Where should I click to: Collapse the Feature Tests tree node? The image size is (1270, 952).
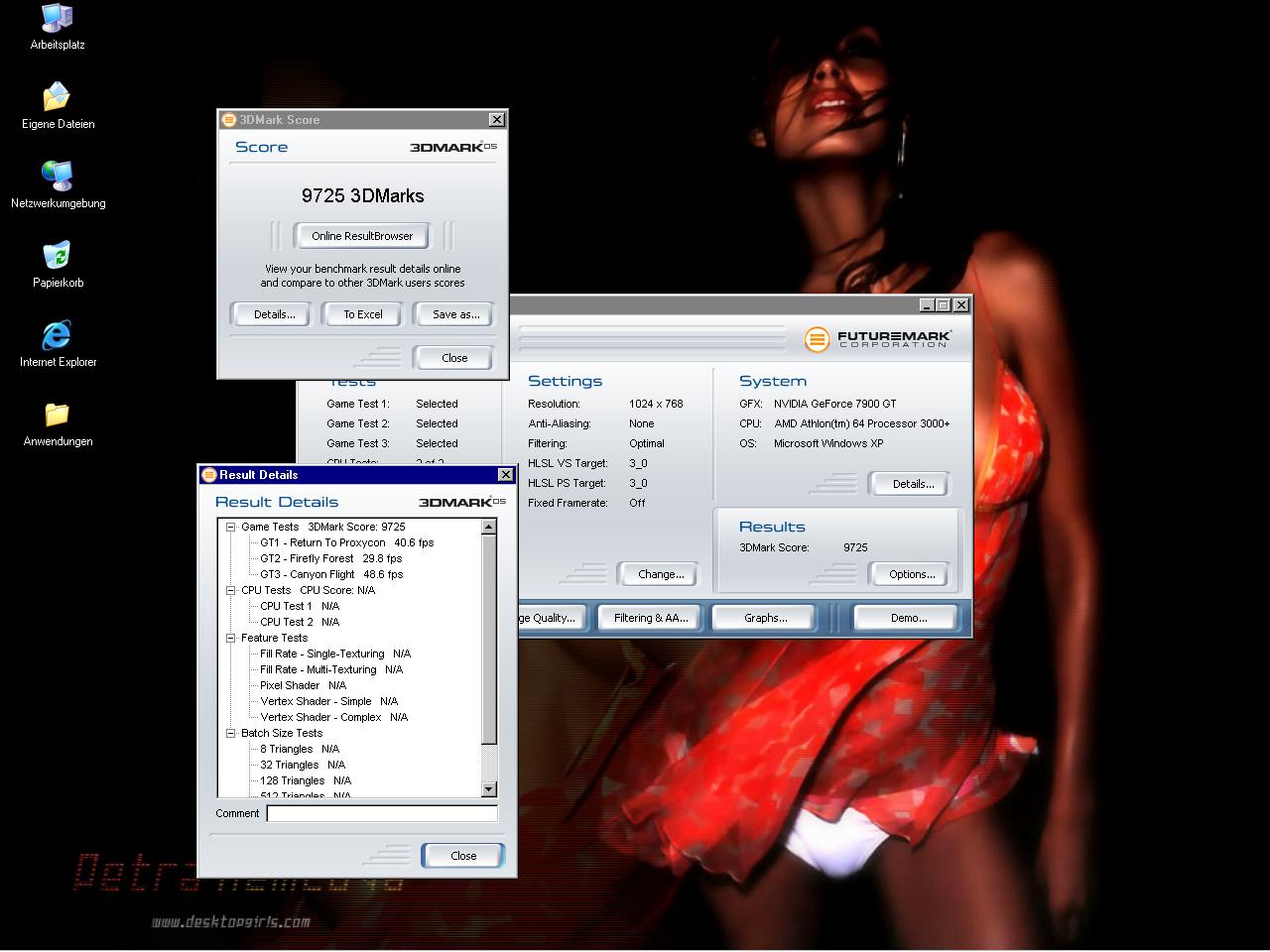(x=231, y=639)
